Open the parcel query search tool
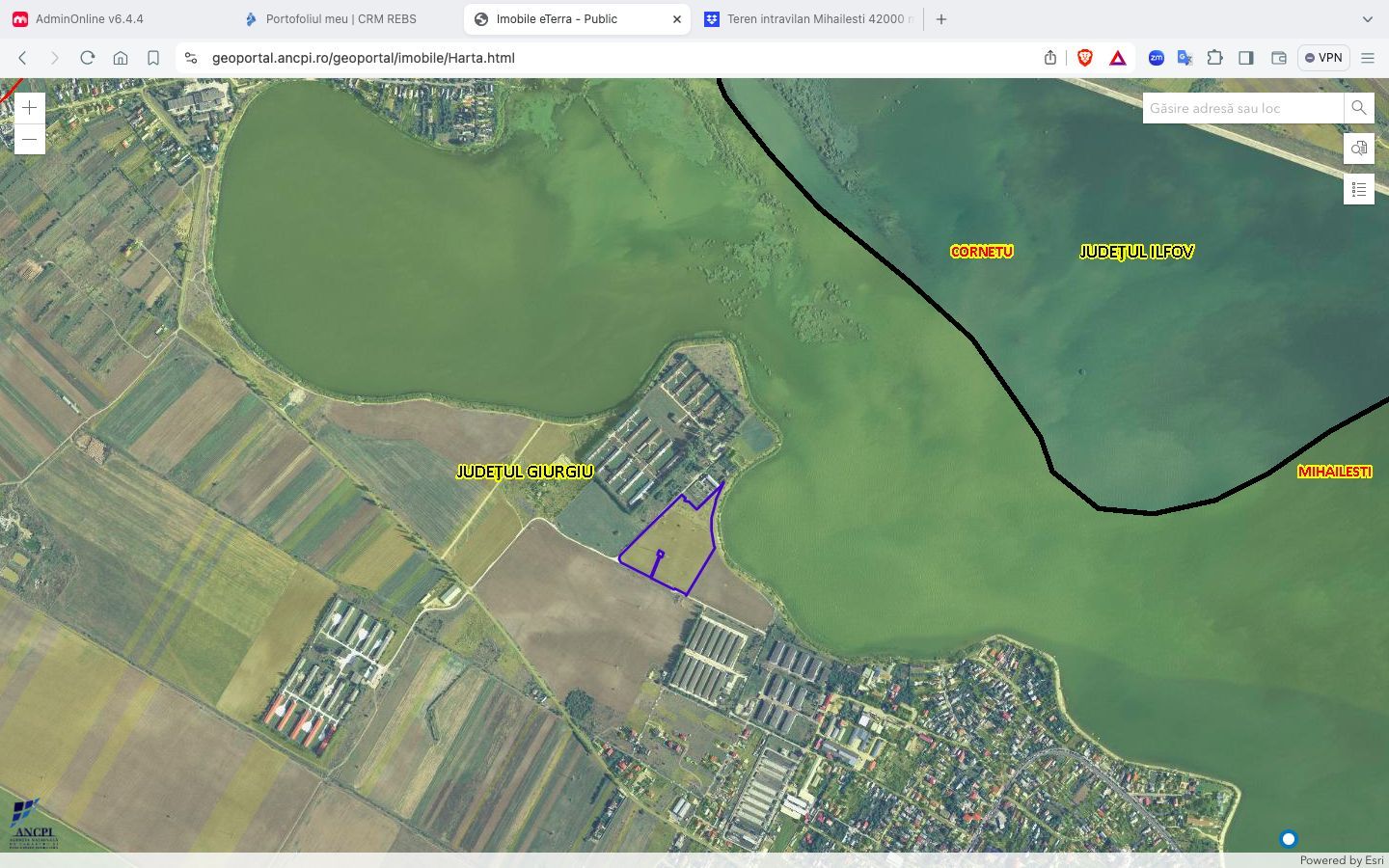 tap(1358, 149)
